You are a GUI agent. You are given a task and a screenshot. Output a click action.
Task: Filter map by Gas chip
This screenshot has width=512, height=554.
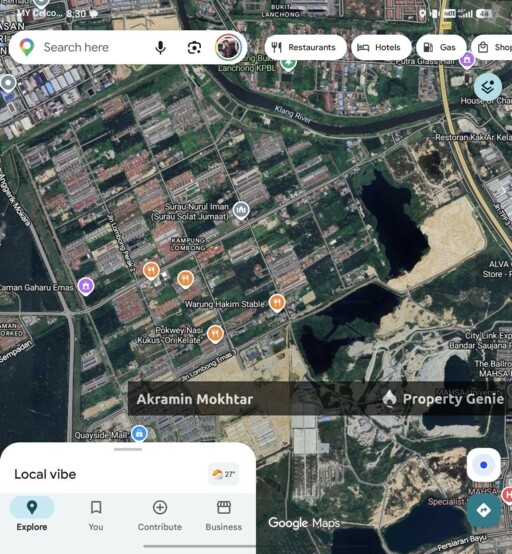point(441,47)
